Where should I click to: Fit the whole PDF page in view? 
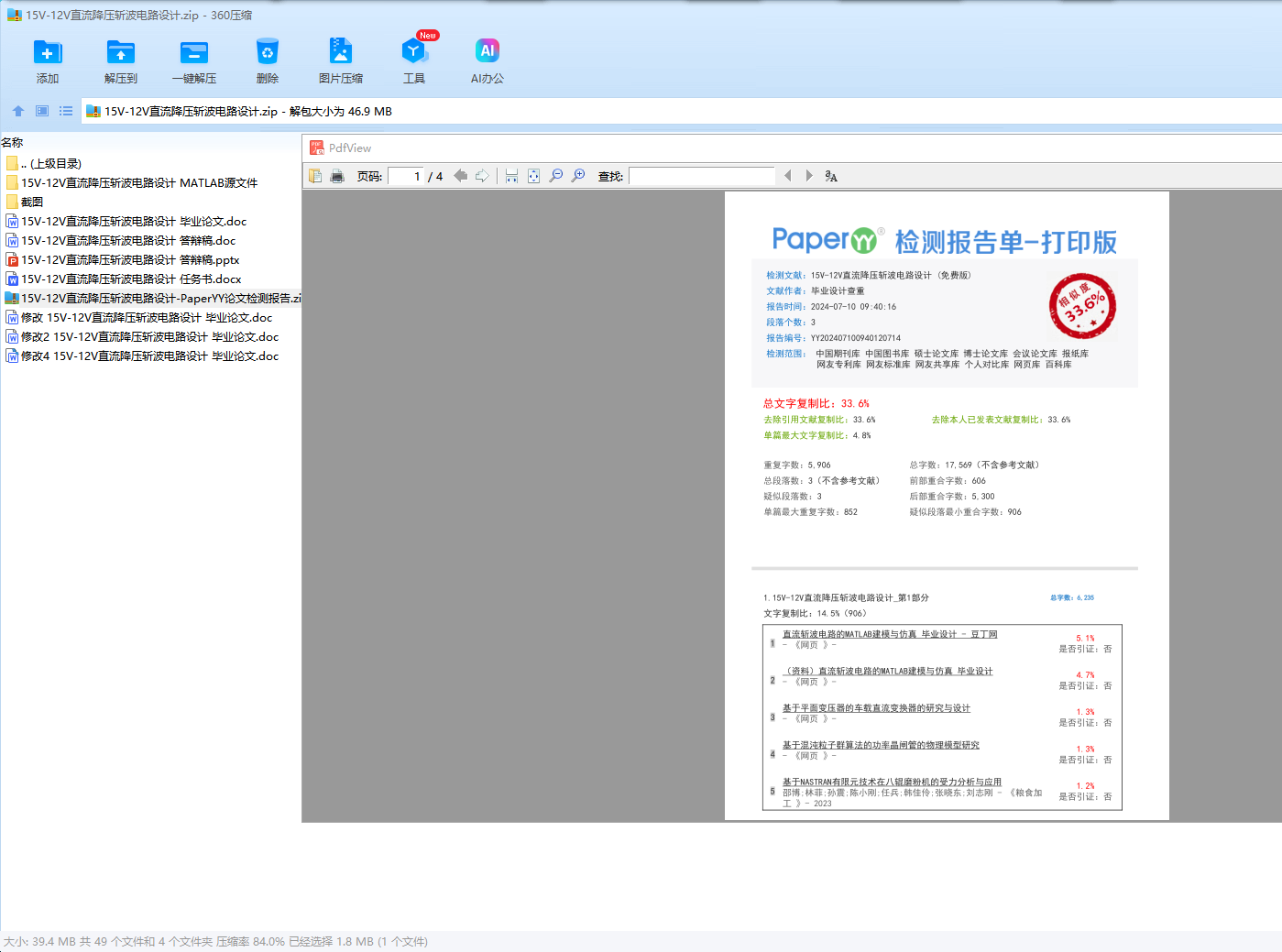533,176
